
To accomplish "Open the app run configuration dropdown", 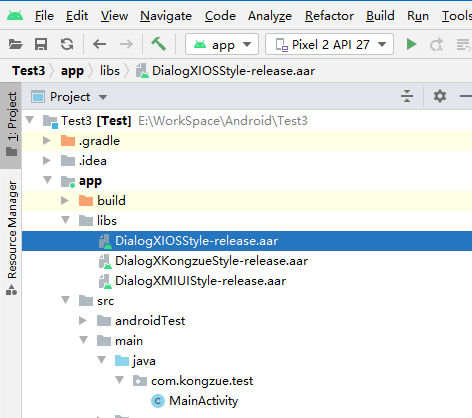I will pos(222,44).
